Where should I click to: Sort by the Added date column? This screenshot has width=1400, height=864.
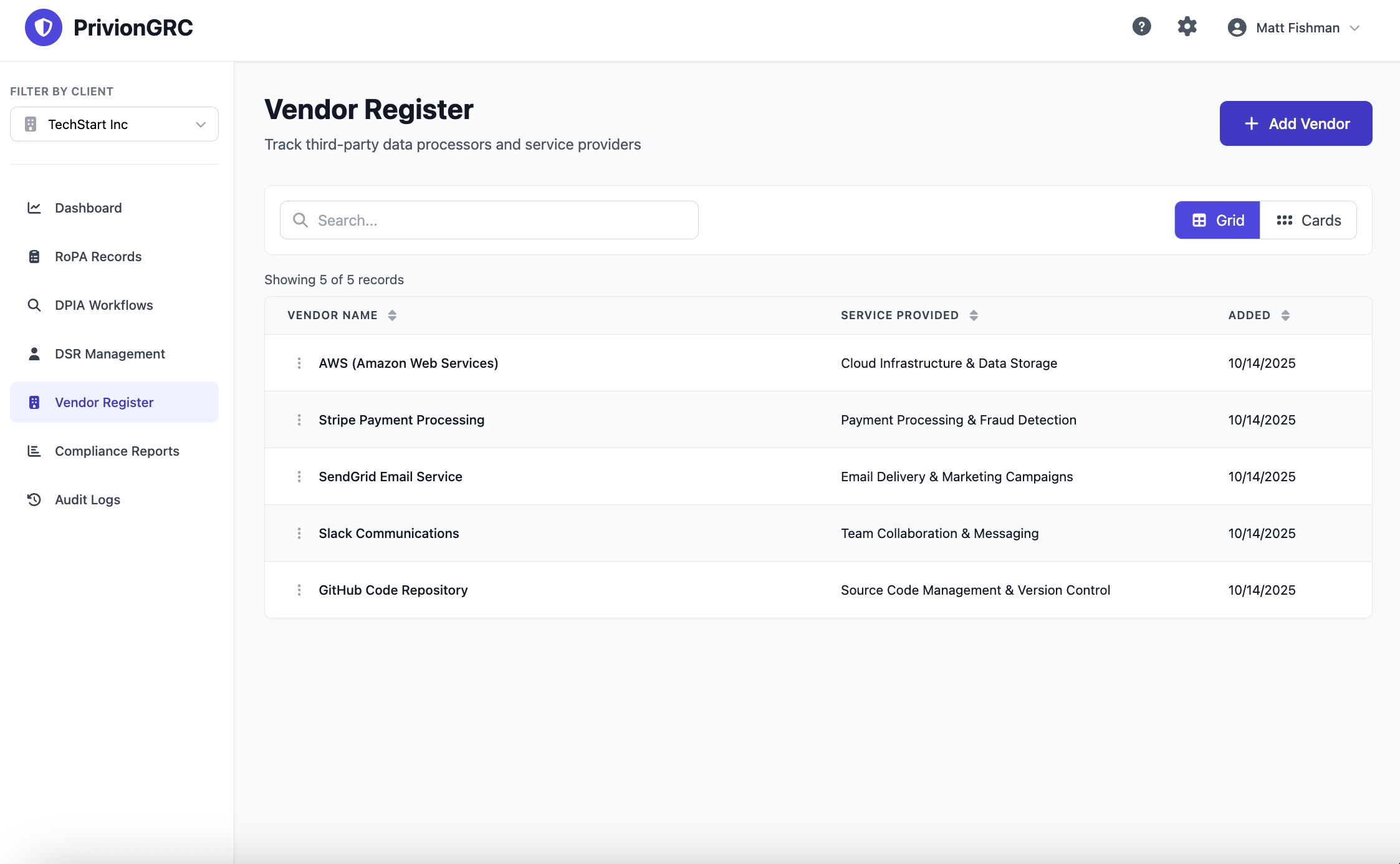click(1259, 315)
